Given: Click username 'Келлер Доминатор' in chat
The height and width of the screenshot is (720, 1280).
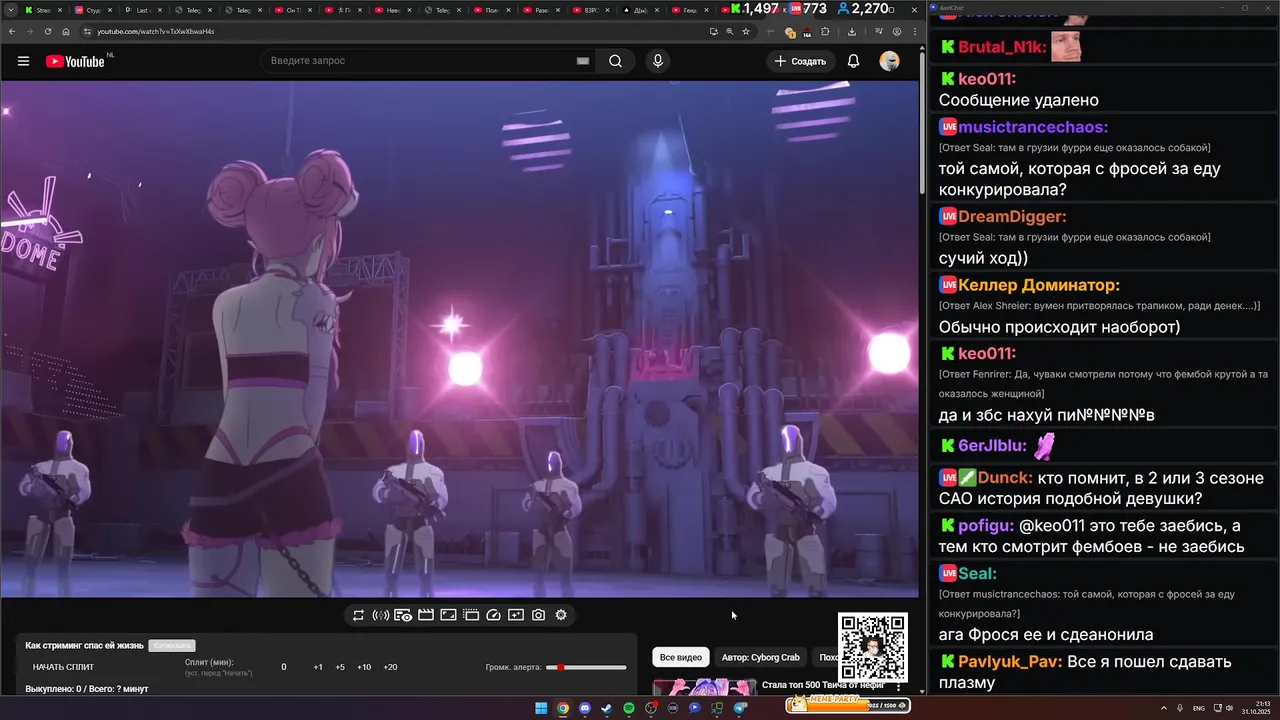Looking at the screenshot, I should [x=1039, y=285].
